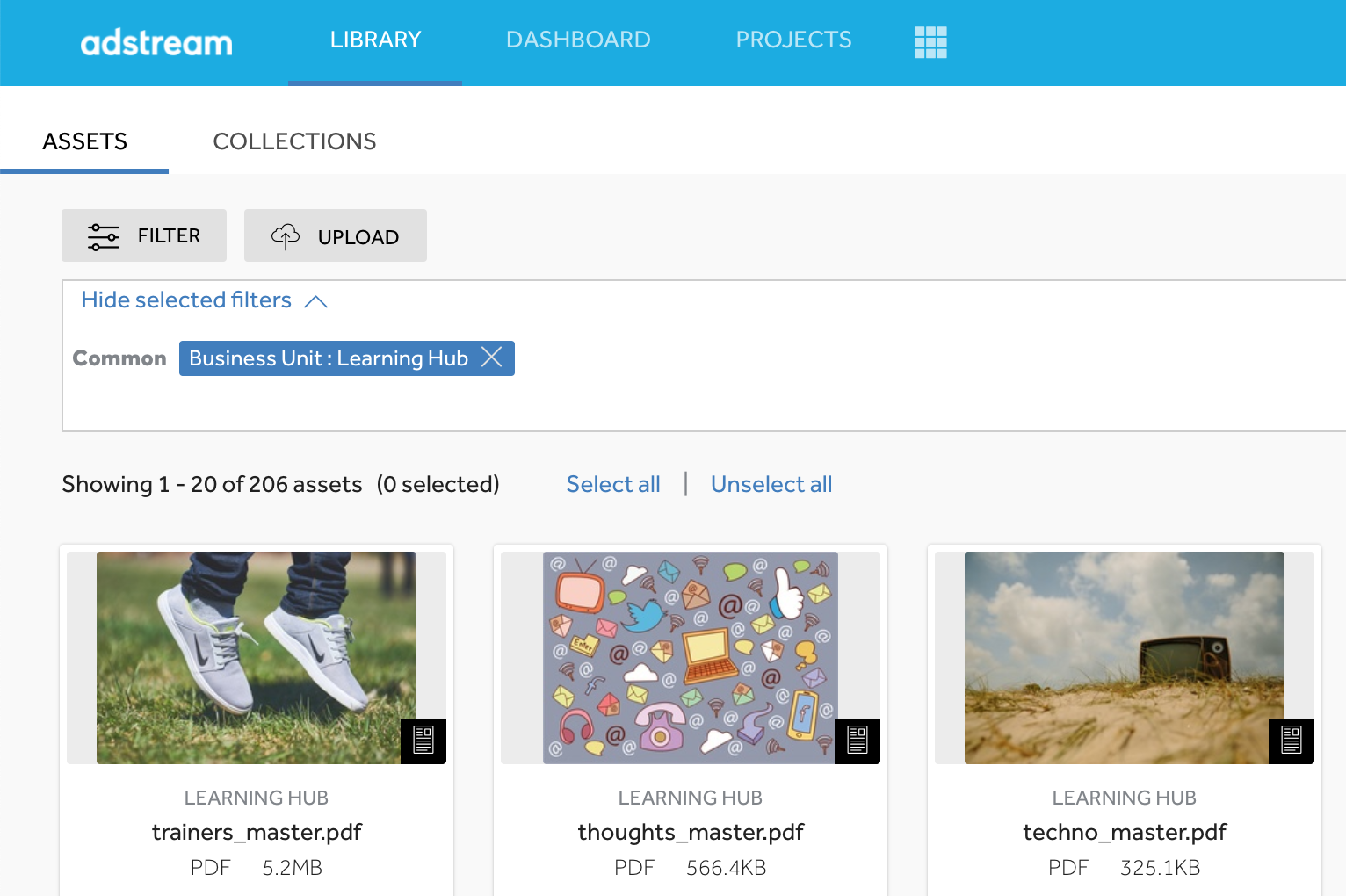Click the trainers_master.pdf file name

point(257,832)
